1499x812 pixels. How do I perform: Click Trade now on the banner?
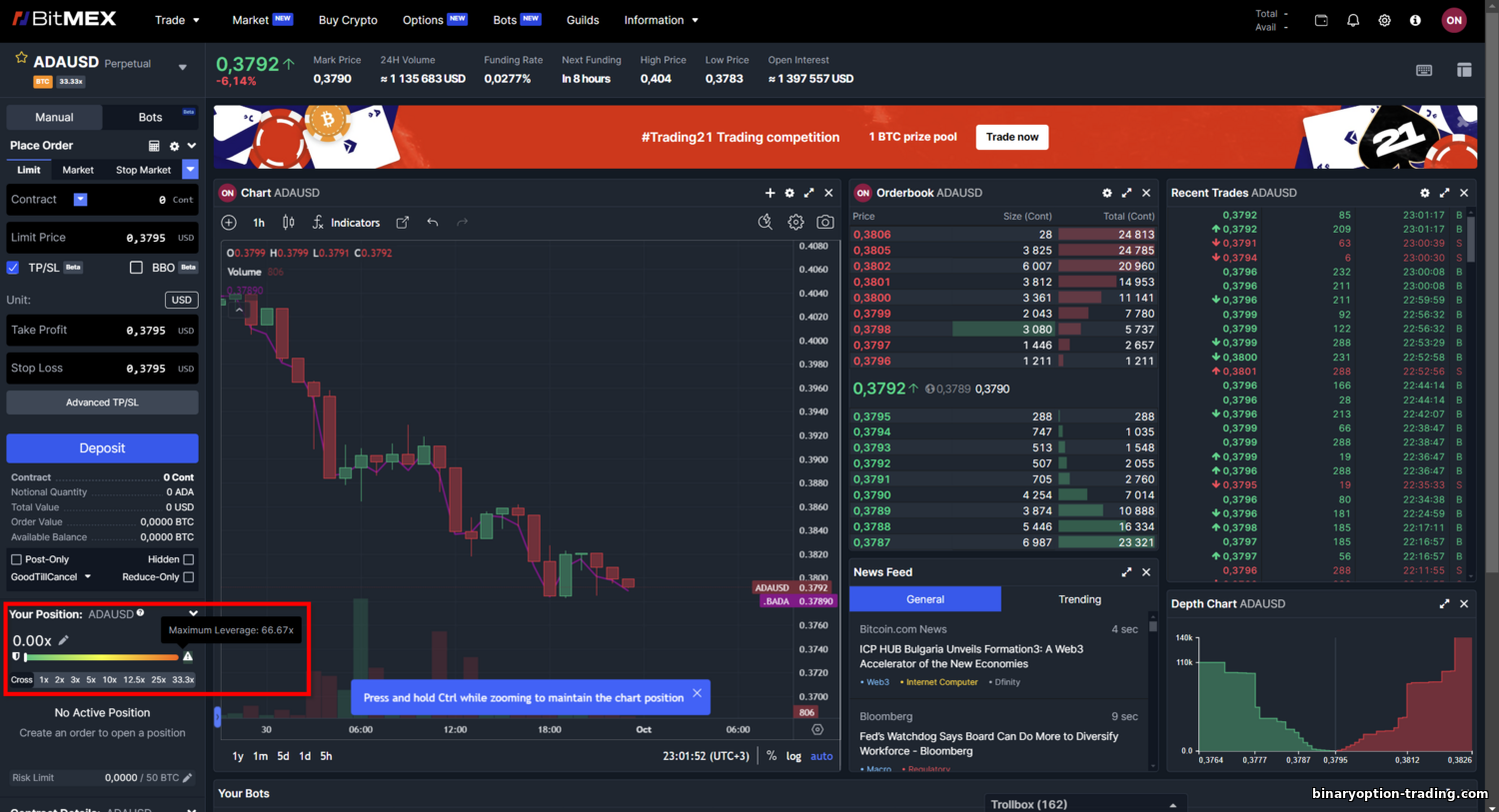pos(1012,137)
